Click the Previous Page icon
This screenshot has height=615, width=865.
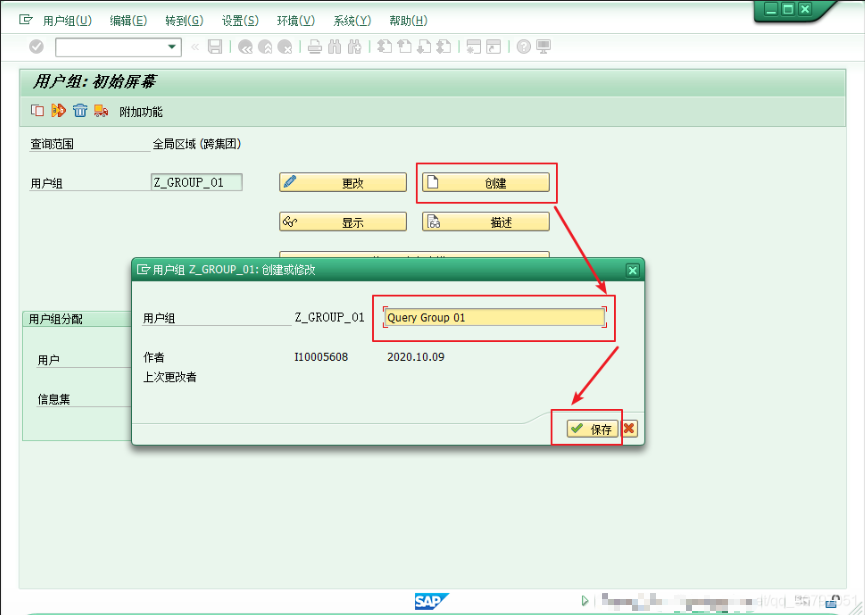pos(404,47)
